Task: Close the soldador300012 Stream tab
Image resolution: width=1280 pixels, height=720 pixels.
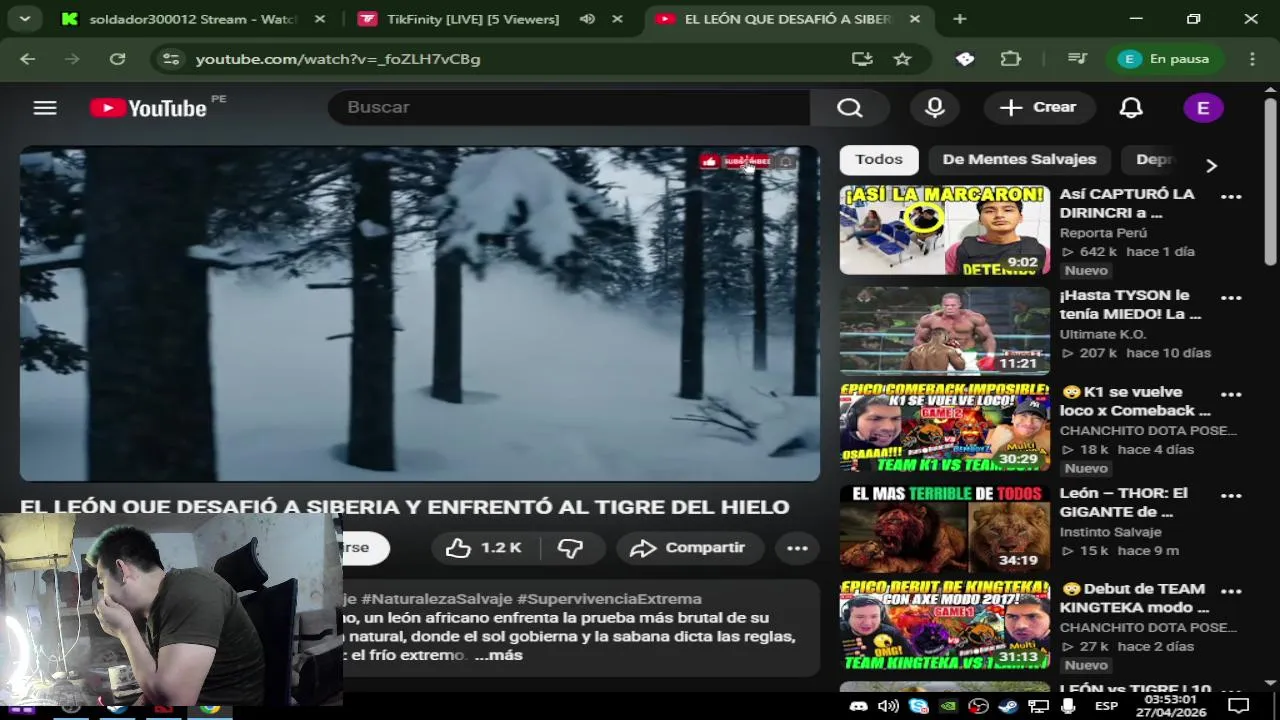Action: coord(319,19)
